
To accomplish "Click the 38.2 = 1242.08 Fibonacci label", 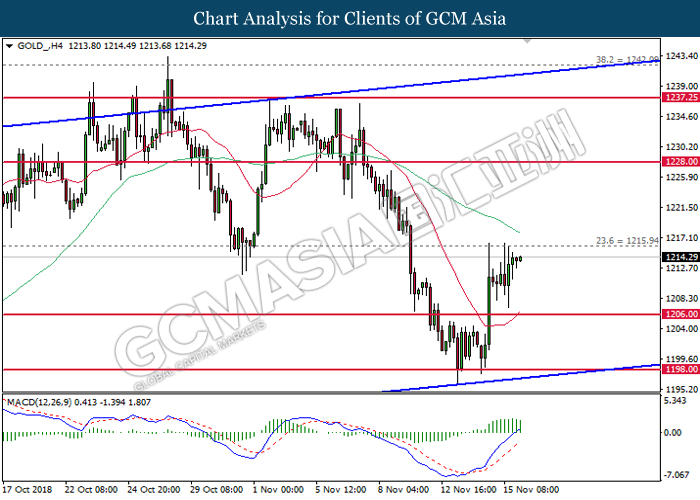I will (627, 59).
